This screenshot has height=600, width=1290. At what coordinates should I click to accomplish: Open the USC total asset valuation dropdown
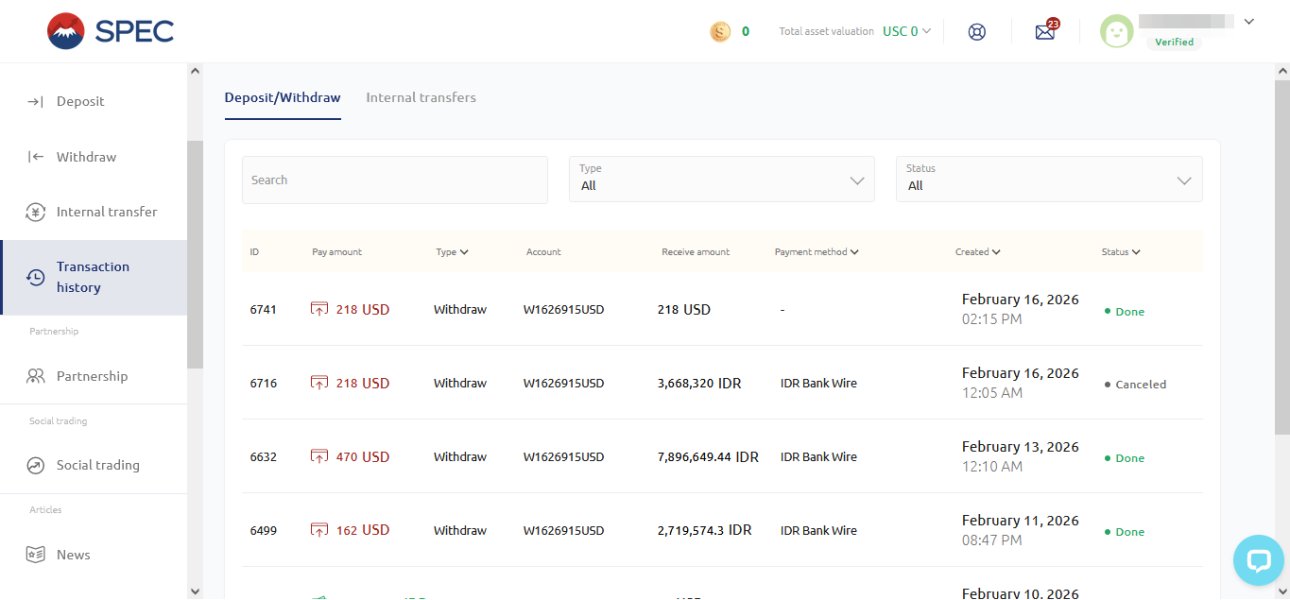[906, 32]
